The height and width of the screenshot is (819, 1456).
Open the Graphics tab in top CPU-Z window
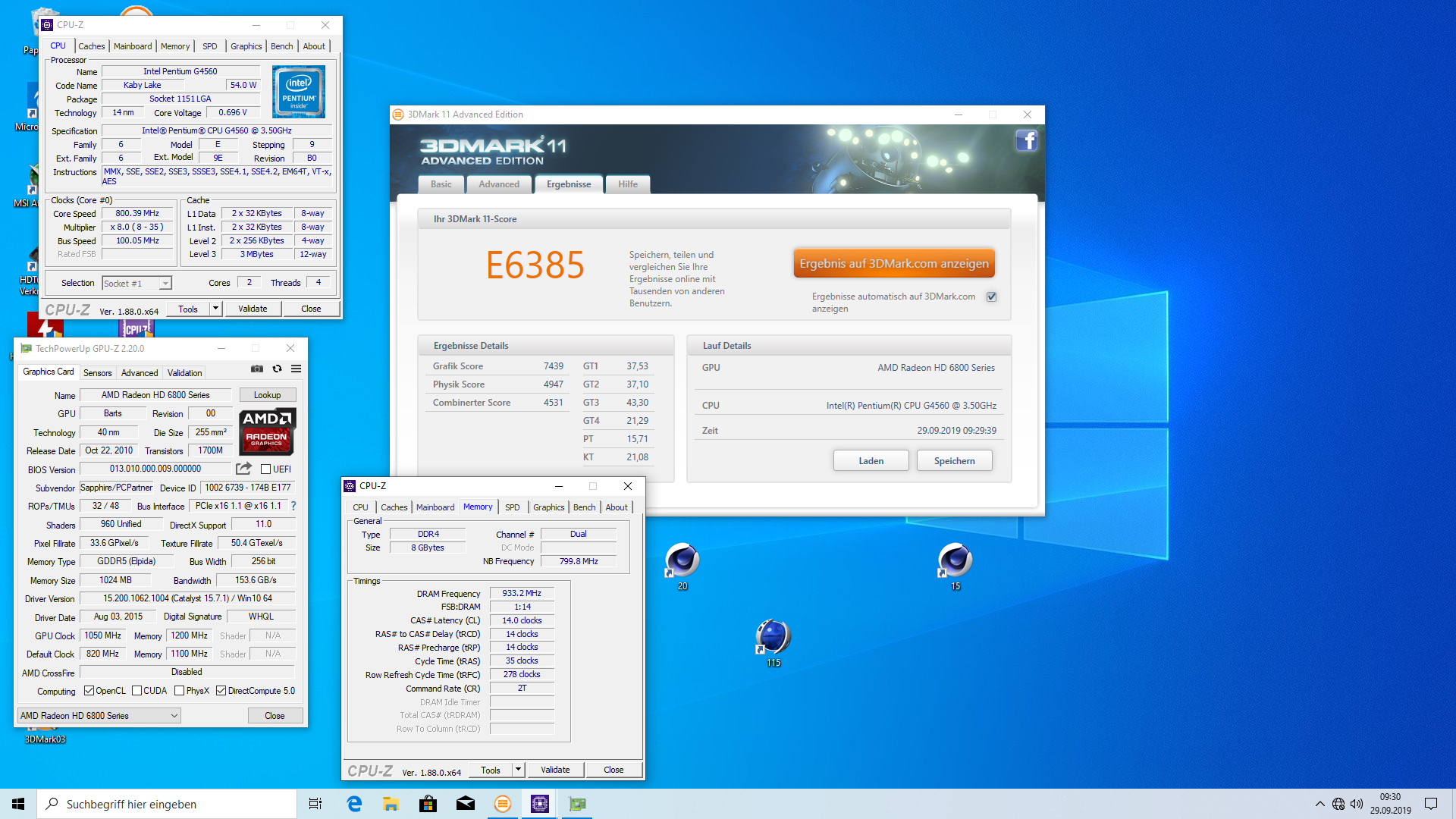pos(246,46)
